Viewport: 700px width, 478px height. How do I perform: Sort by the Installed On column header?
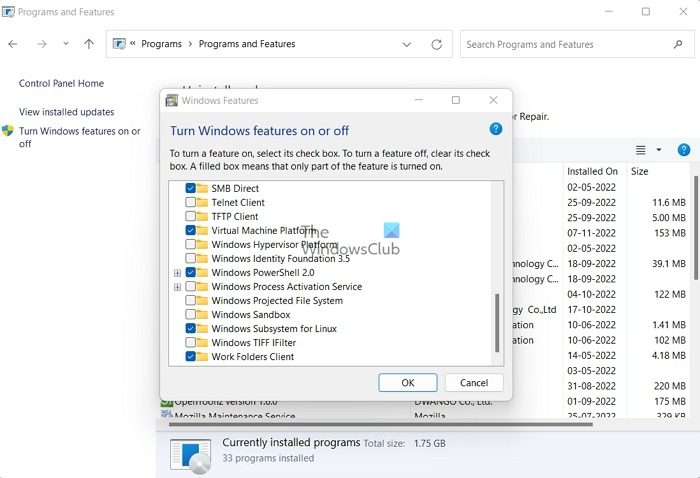tap(592, 171)
